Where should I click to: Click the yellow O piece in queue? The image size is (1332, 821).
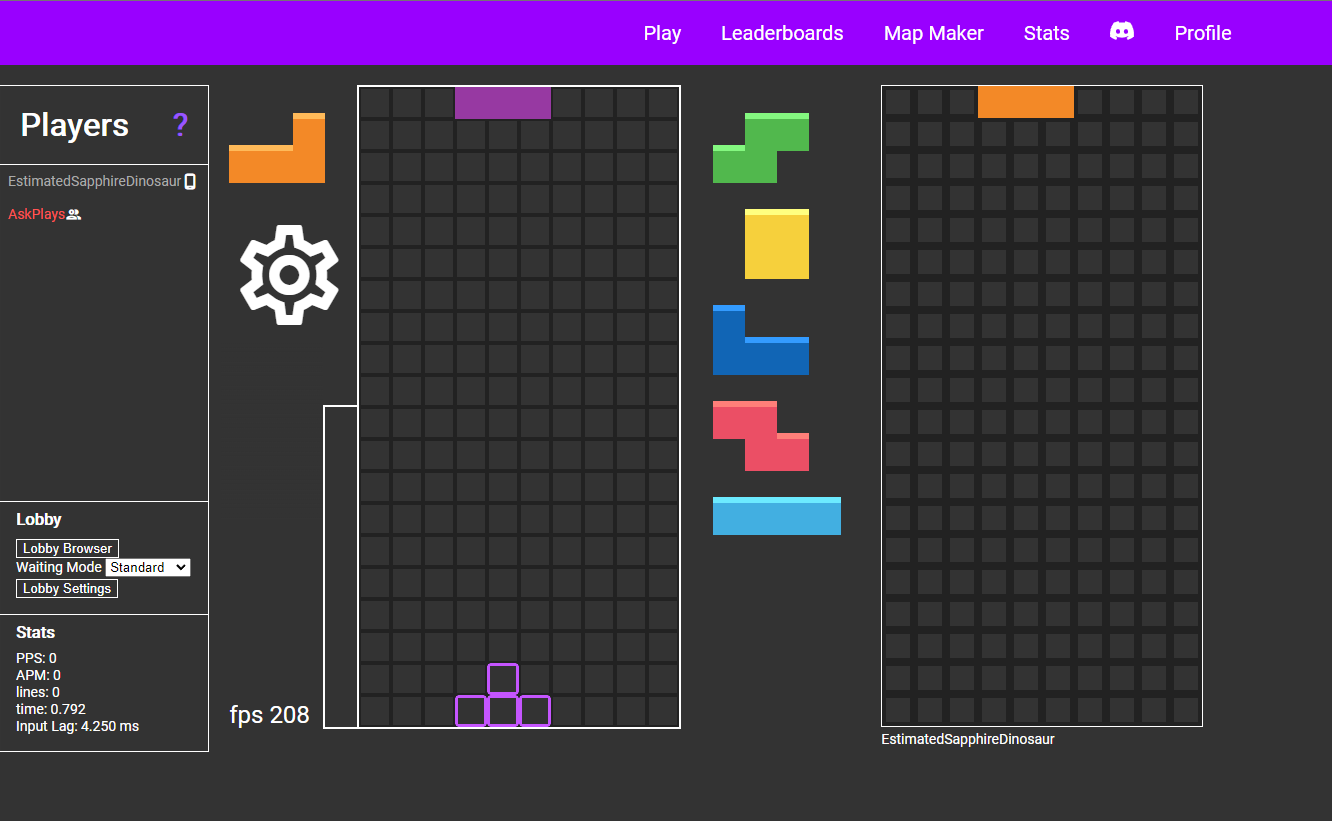777,244
